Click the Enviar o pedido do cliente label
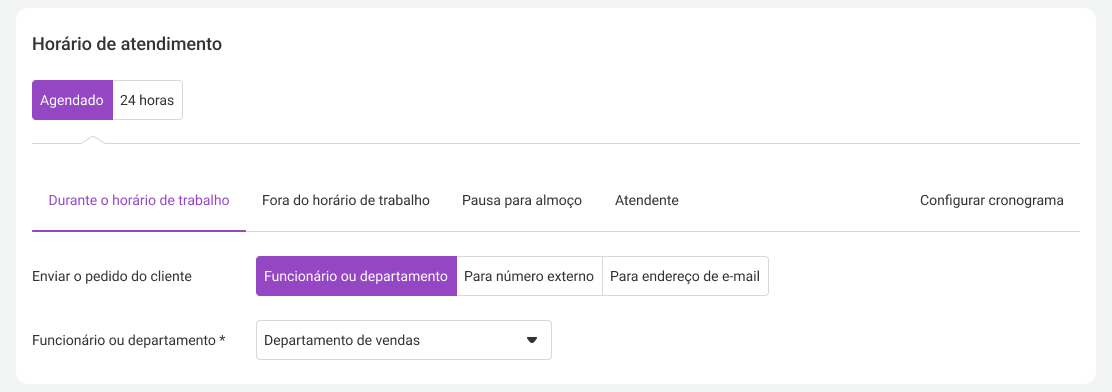The image size is (1112, 392). pyautogui.click(x=112, y=276)
